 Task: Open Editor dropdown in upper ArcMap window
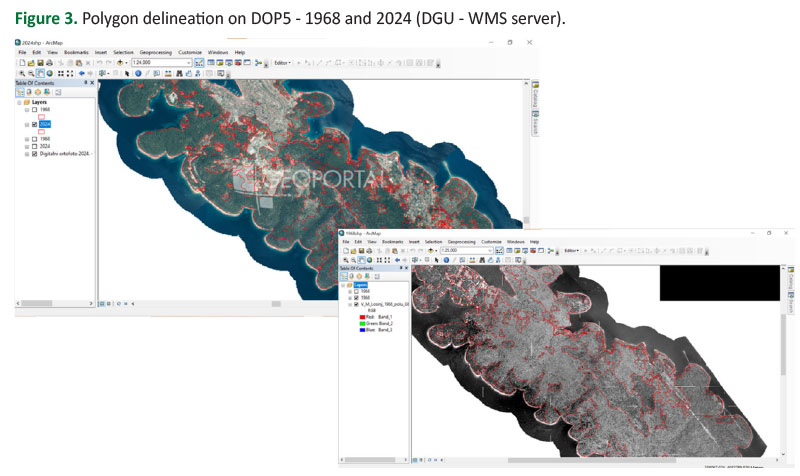[281, 62]
